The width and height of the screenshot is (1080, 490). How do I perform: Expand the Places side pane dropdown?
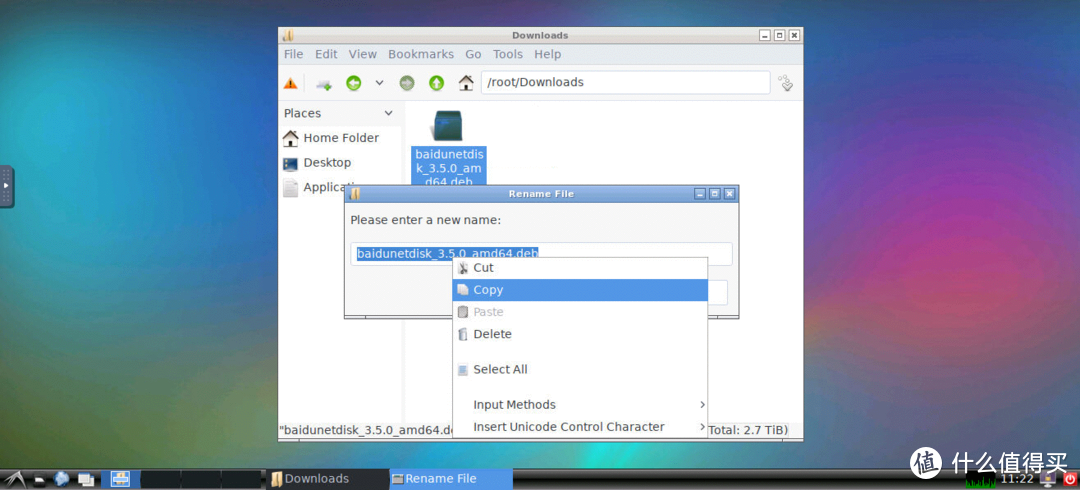388,113
